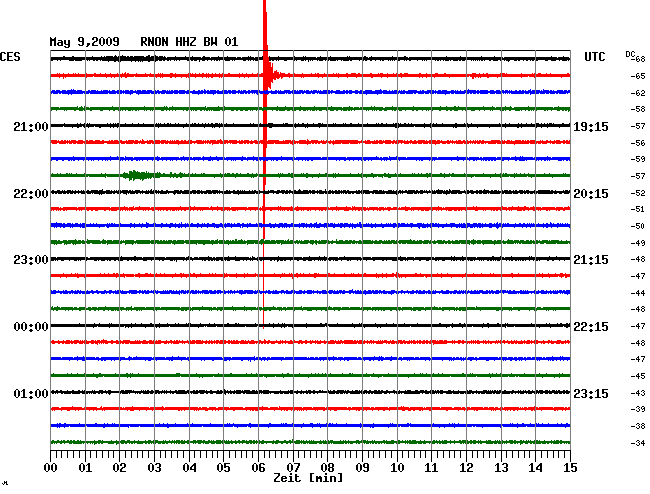The width and height of the screenshot is (650, 494).
Task: Click minute tick label 13
Action: click(501, 468)
